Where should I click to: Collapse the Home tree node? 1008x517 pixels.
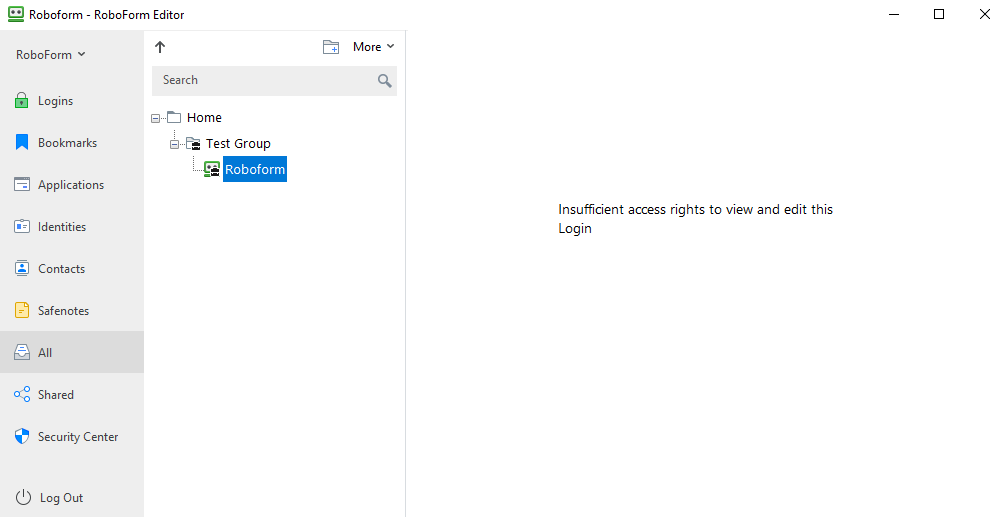click(155, 118)
